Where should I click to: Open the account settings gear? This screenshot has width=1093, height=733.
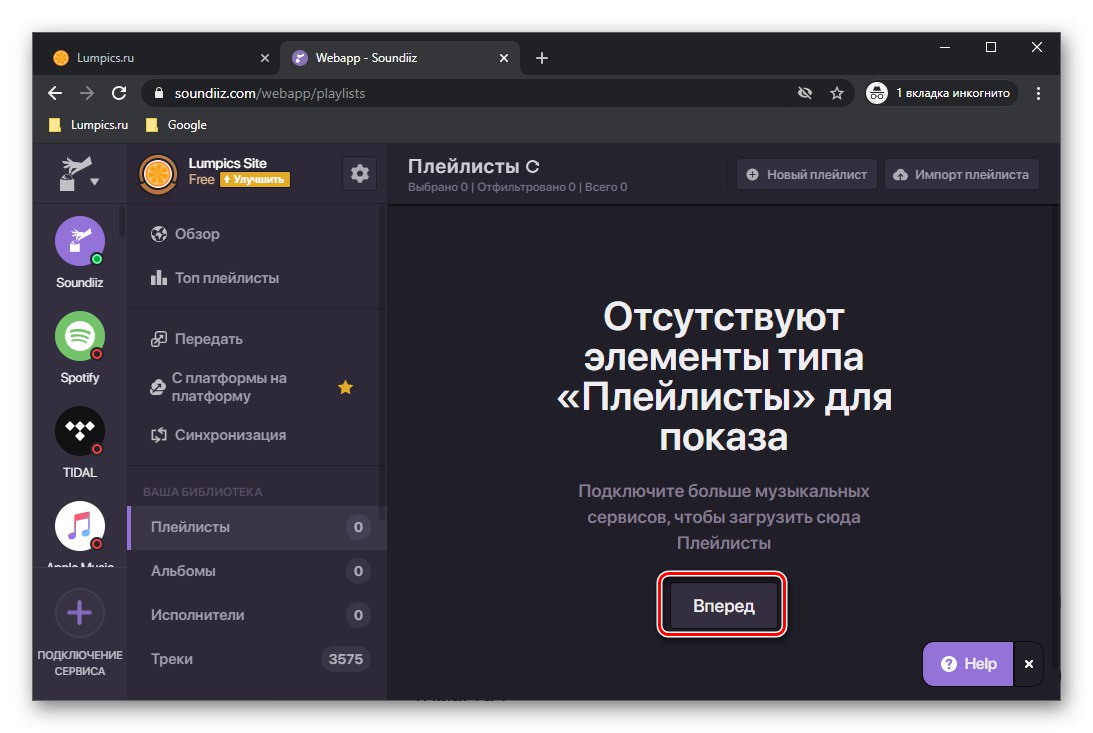pyautogui.click(x=358, y=172)
